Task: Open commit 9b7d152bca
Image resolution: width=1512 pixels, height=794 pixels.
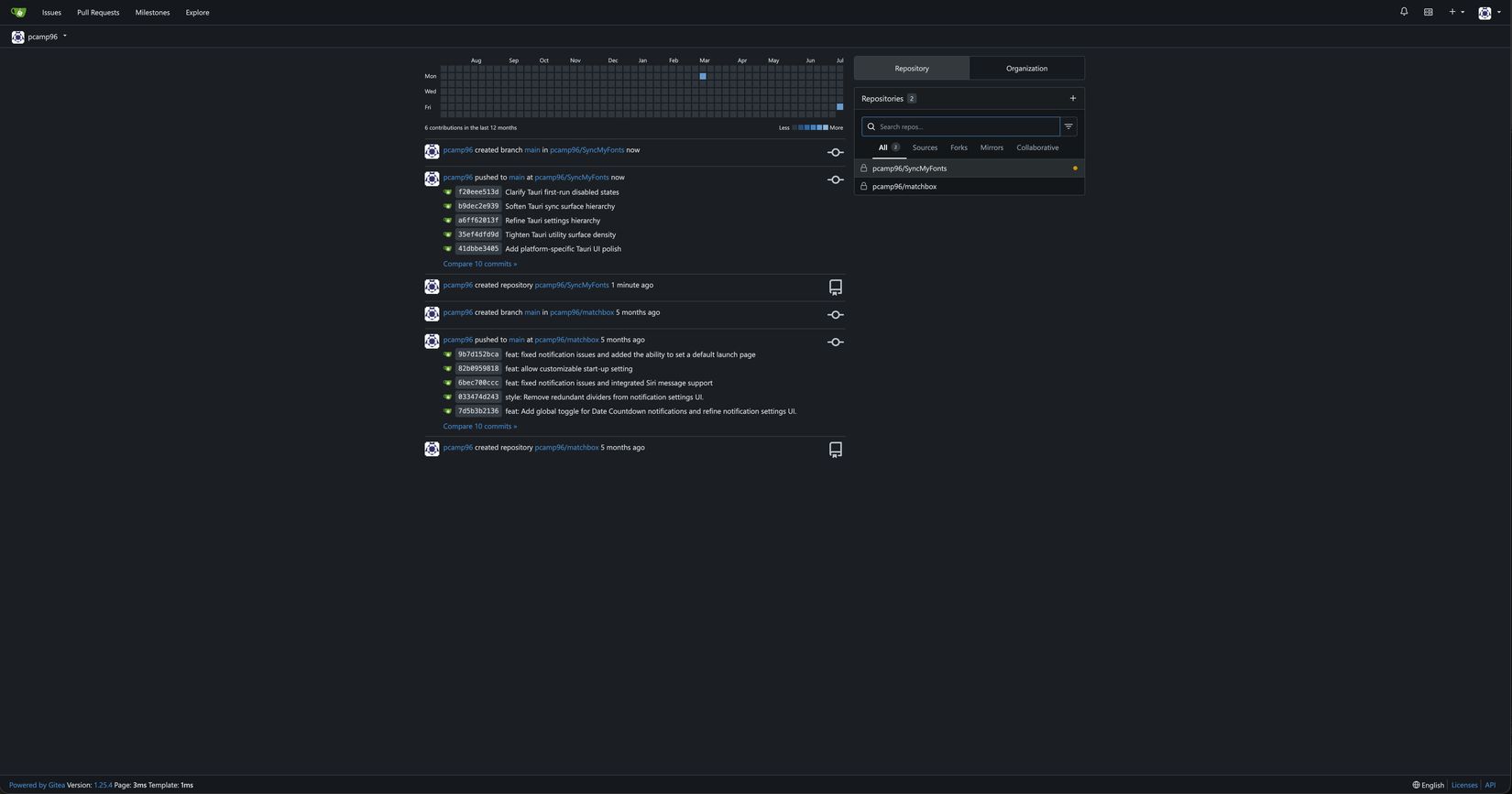Action: 478,354
